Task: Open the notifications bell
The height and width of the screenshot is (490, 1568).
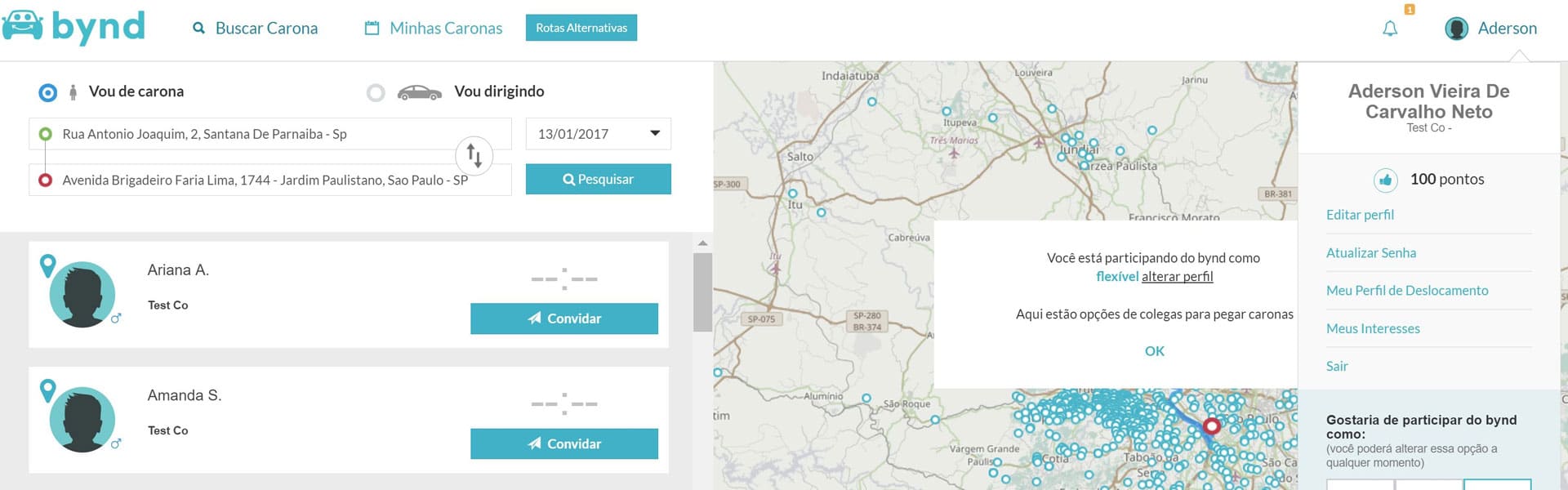Action: tap(1390, 29)
